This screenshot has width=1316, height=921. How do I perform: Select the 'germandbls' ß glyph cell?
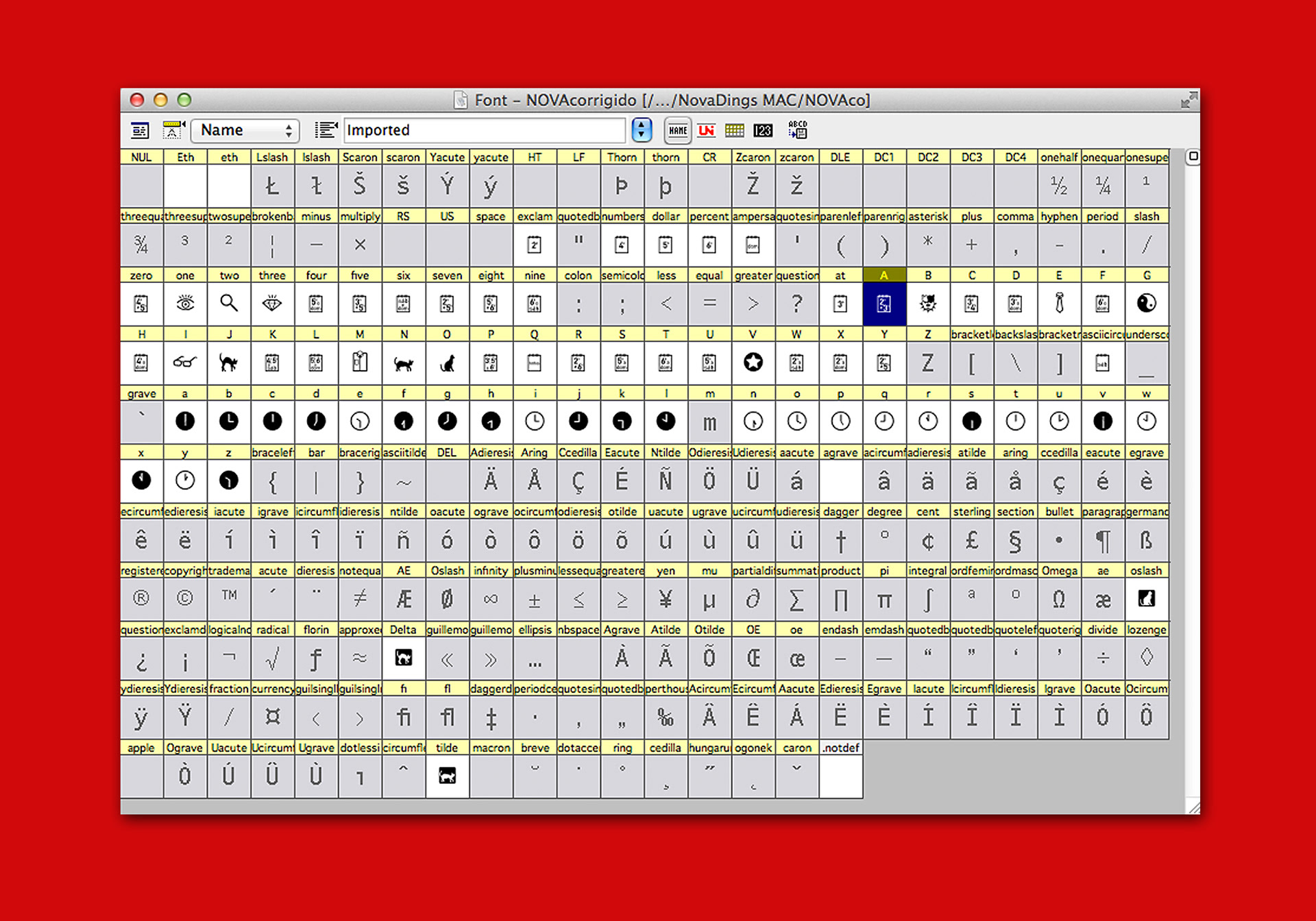tap(1147, 540)
